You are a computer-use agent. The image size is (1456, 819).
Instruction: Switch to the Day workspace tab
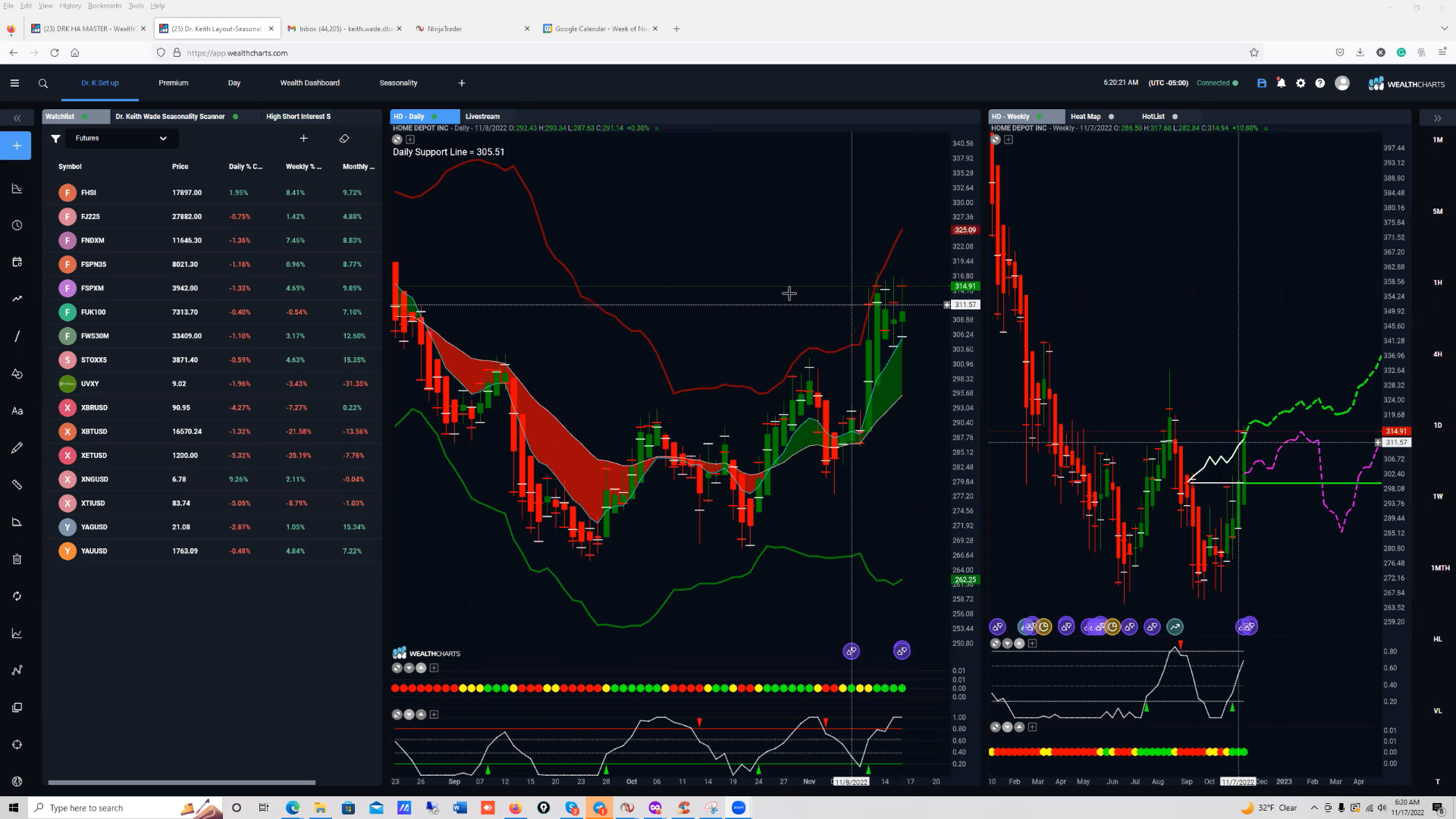tap(234, 83)
